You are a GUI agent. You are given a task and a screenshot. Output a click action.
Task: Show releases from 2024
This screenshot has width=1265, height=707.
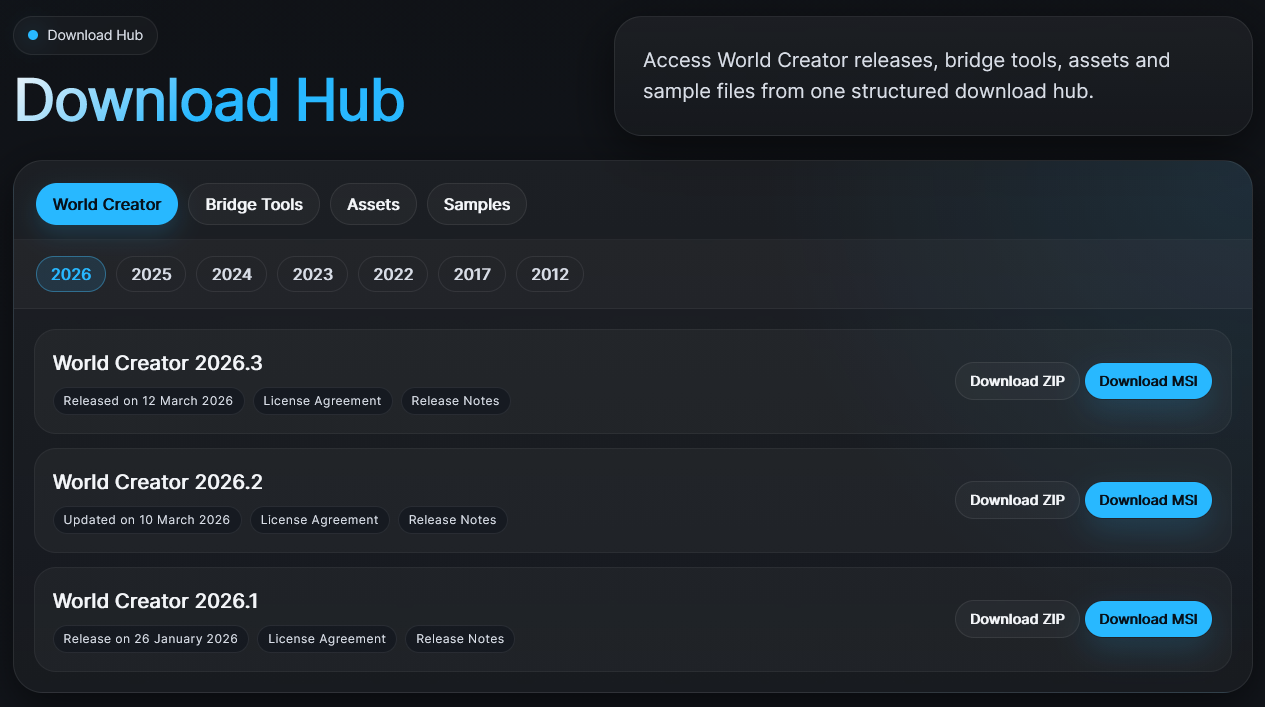point(231,274)
